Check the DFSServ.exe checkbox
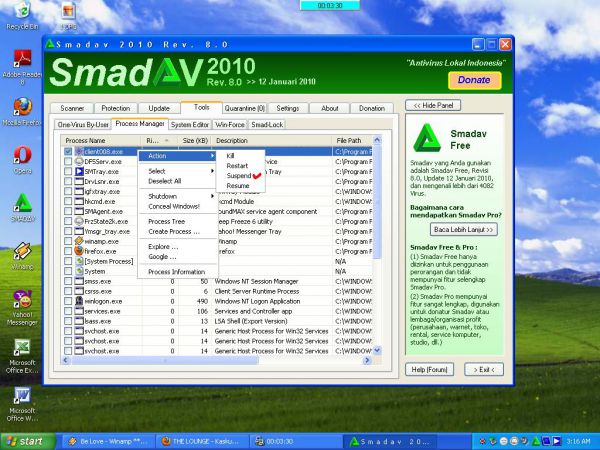Screen dimensions: 600x450 click(68, 161)
